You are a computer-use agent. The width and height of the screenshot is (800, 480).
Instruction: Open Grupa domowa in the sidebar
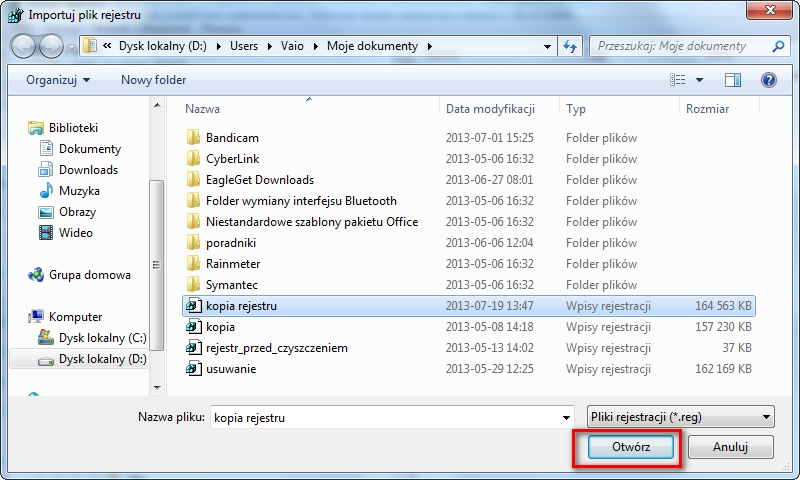[x=90, y=275]
